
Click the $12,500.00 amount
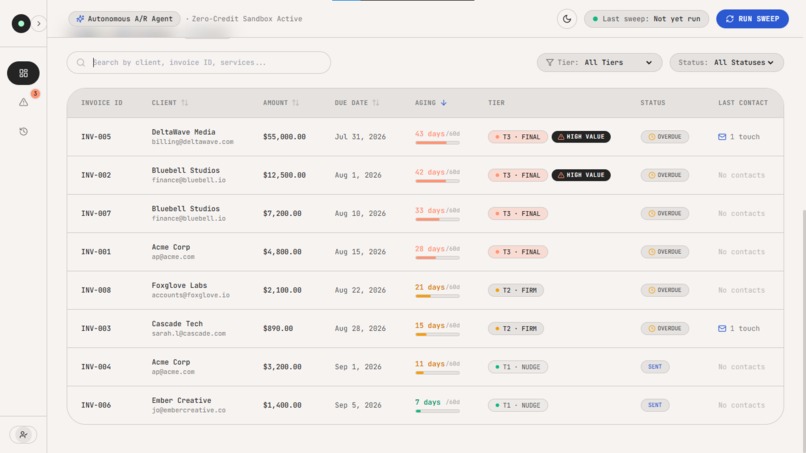[x=284, y=175]
